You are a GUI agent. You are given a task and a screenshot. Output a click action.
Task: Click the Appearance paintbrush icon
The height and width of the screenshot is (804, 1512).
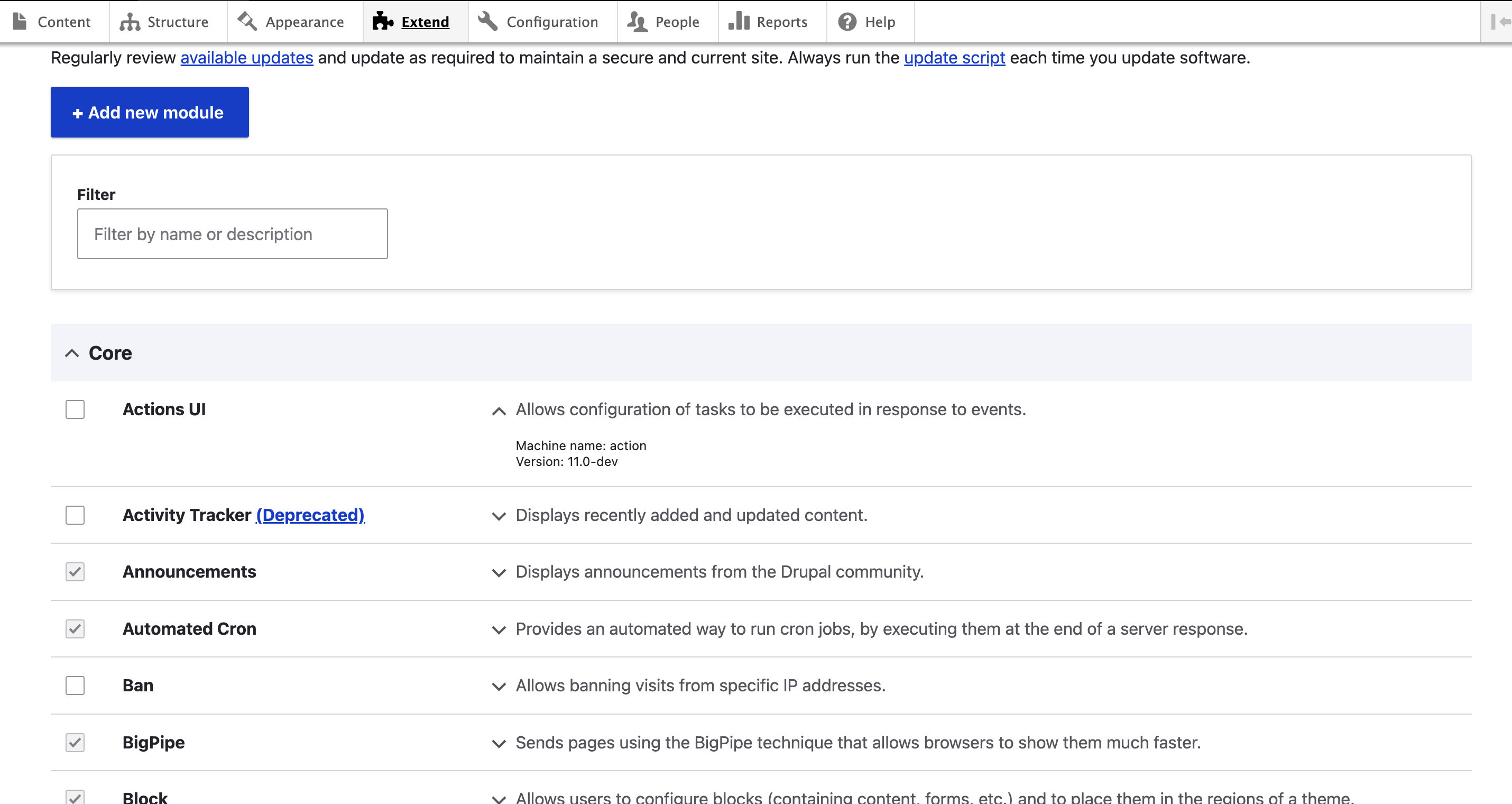pyautogui.click(x=247, y=21)
